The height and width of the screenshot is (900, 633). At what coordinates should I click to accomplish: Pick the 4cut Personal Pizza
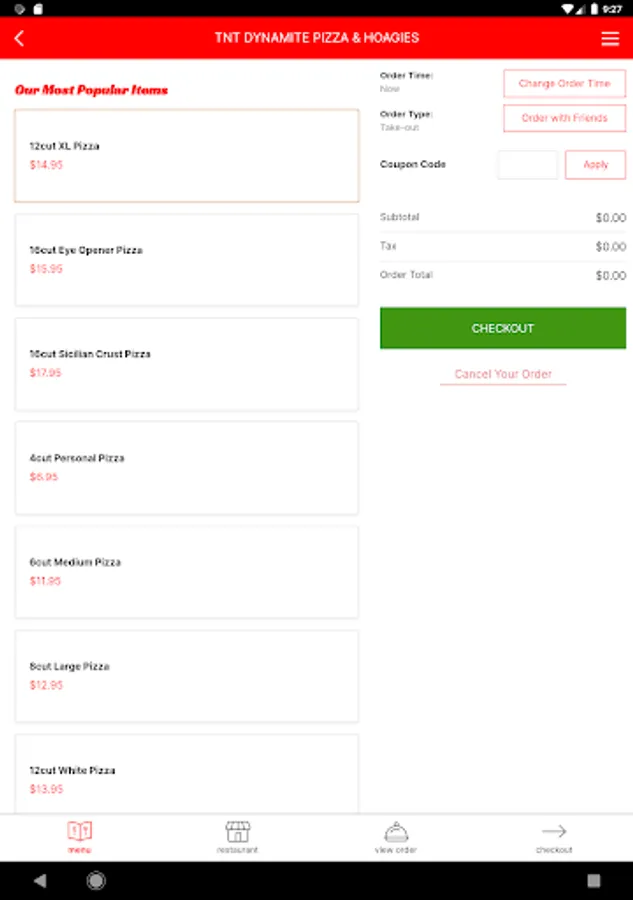click(187, 468)
